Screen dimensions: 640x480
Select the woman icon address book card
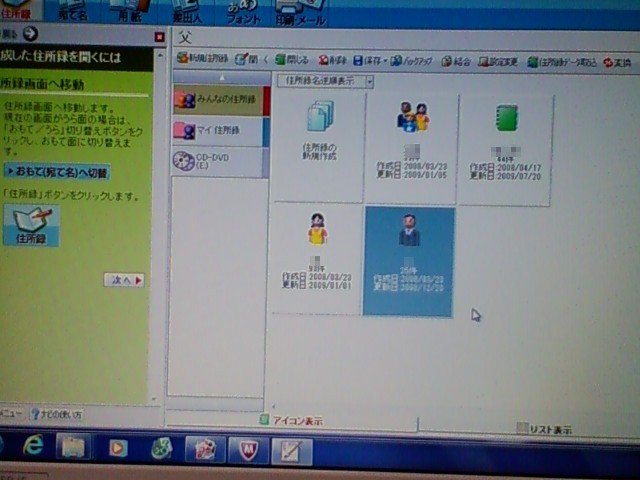316,258
